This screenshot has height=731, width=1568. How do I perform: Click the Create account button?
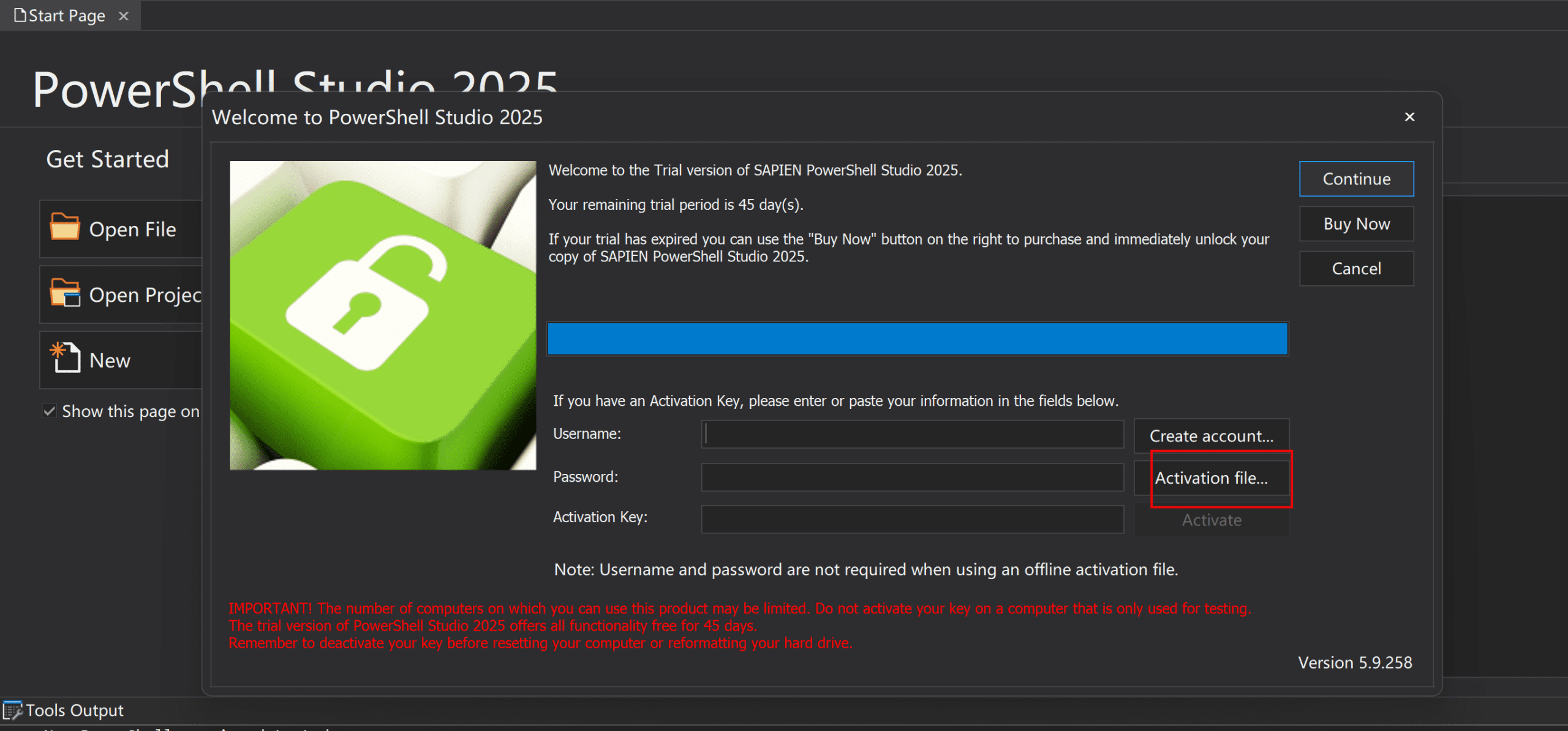click(x=1211, y=436)
